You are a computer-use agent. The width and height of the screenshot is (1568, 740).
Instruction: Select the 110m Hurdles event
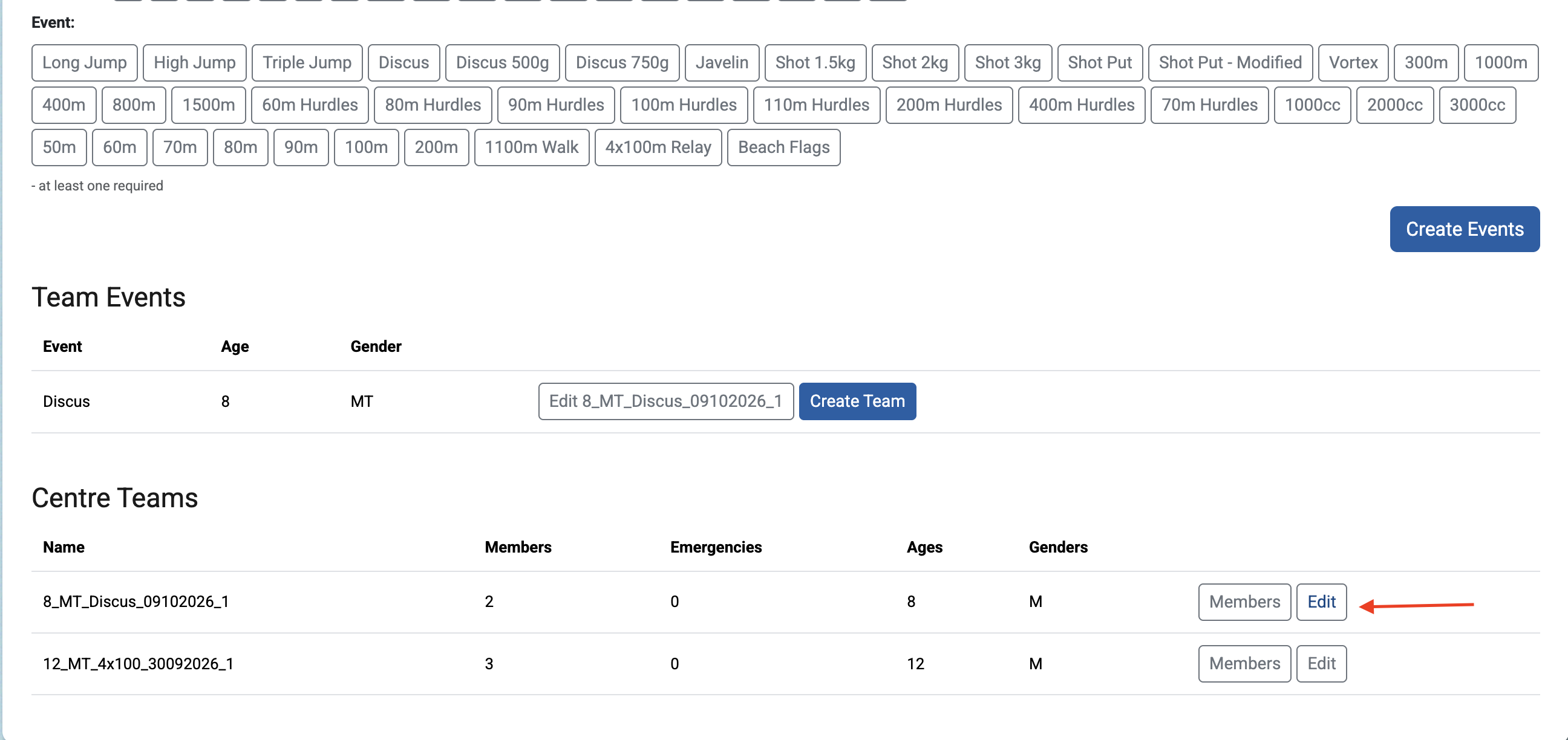tap(817, 105)
